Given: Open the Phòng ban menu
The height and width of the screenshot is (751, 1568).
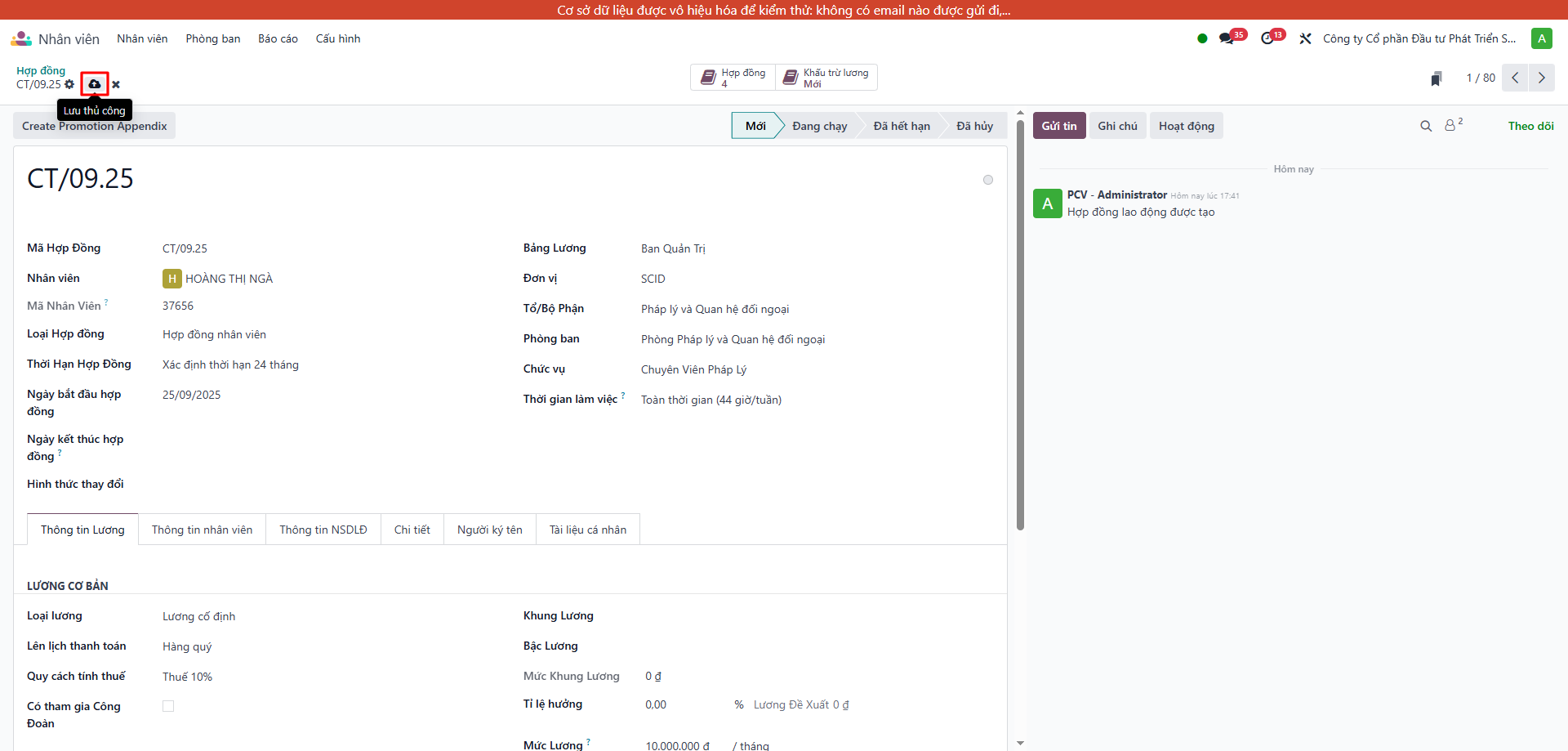Looking at the screenshot, I should click(x=213, y=38).
